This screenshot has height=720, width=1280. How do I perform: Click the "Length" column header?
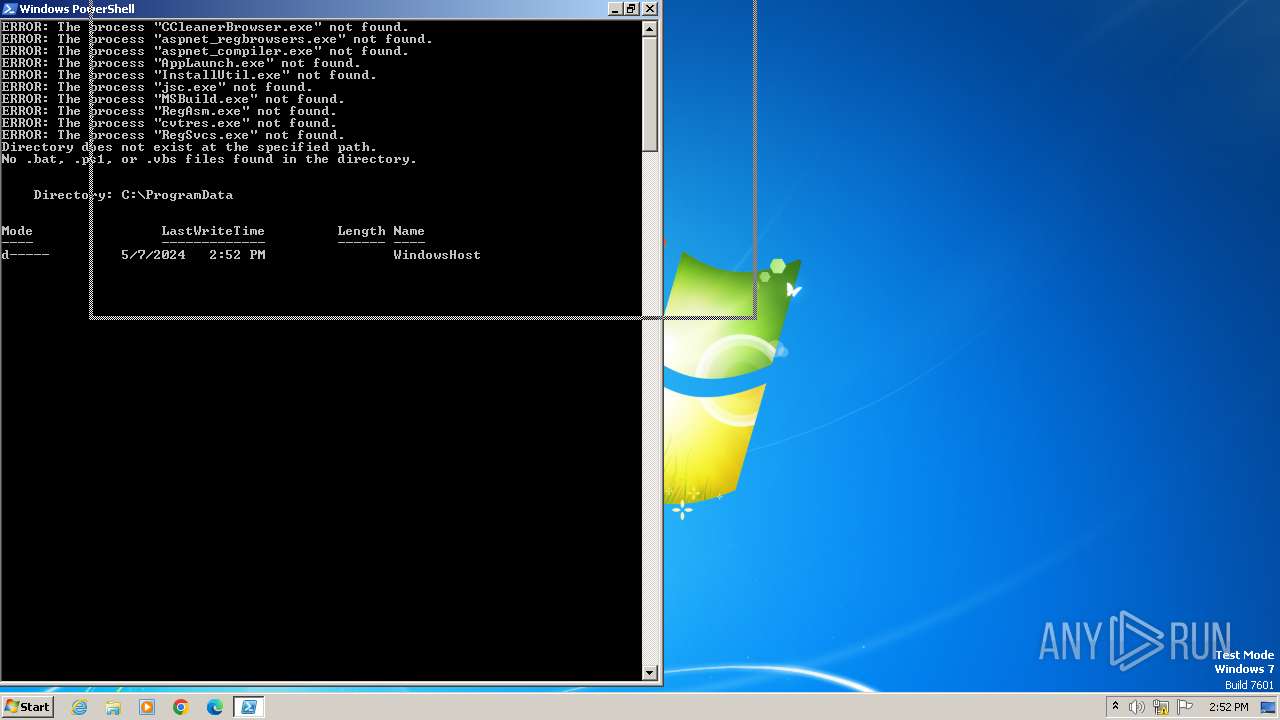tap(361, 231)
